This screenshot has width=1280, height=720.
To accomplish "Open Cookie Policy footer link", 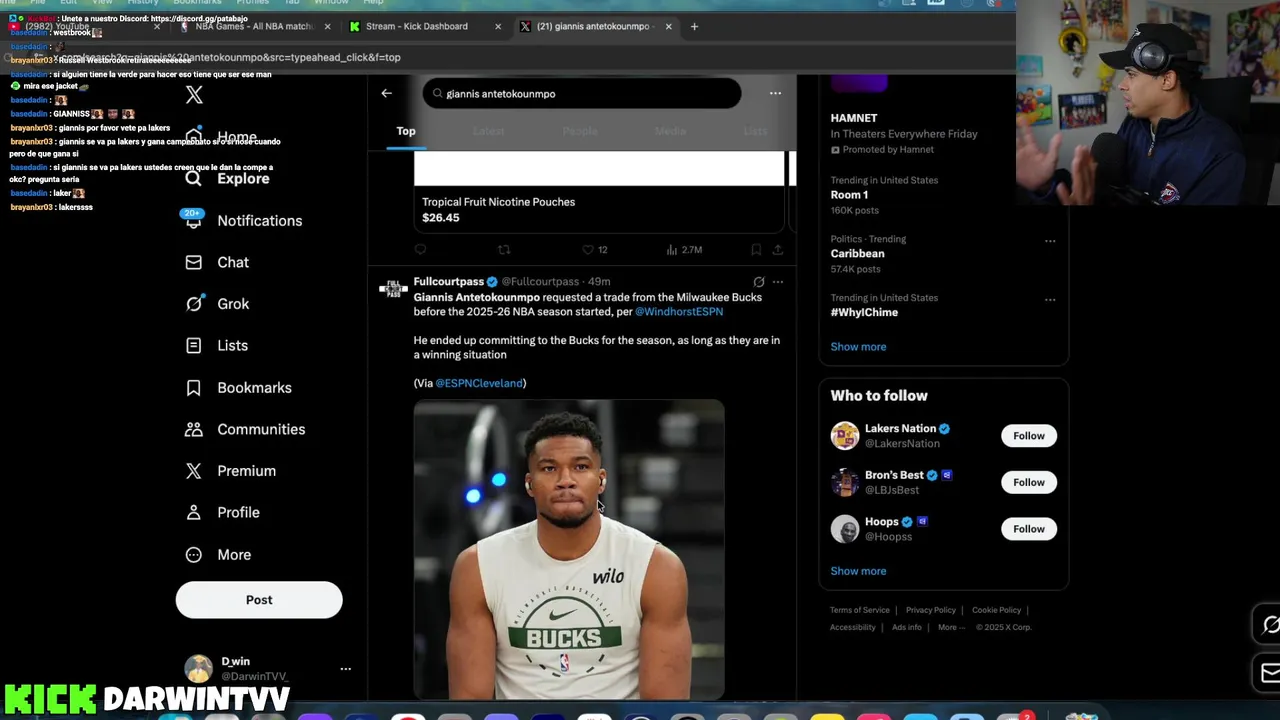I will 996,610.
